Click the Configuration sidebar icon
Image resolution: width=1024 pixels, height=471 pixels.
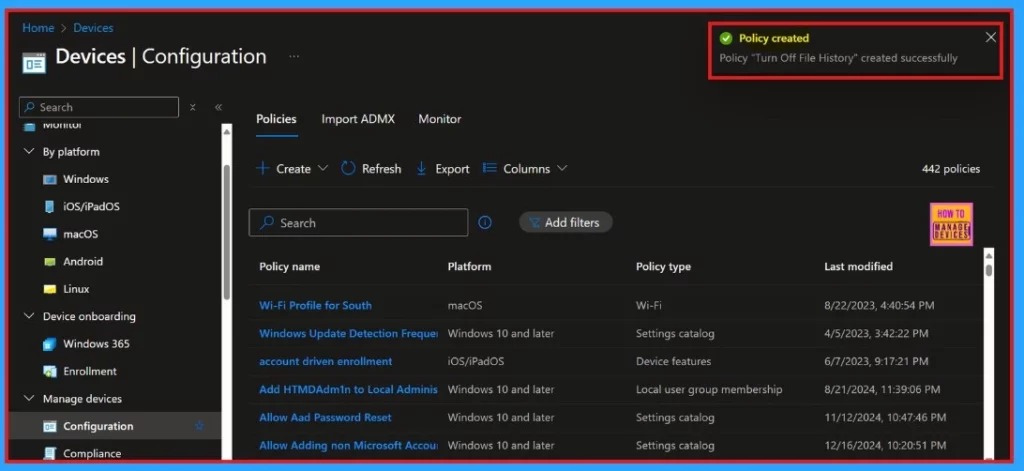coord(50,427)
